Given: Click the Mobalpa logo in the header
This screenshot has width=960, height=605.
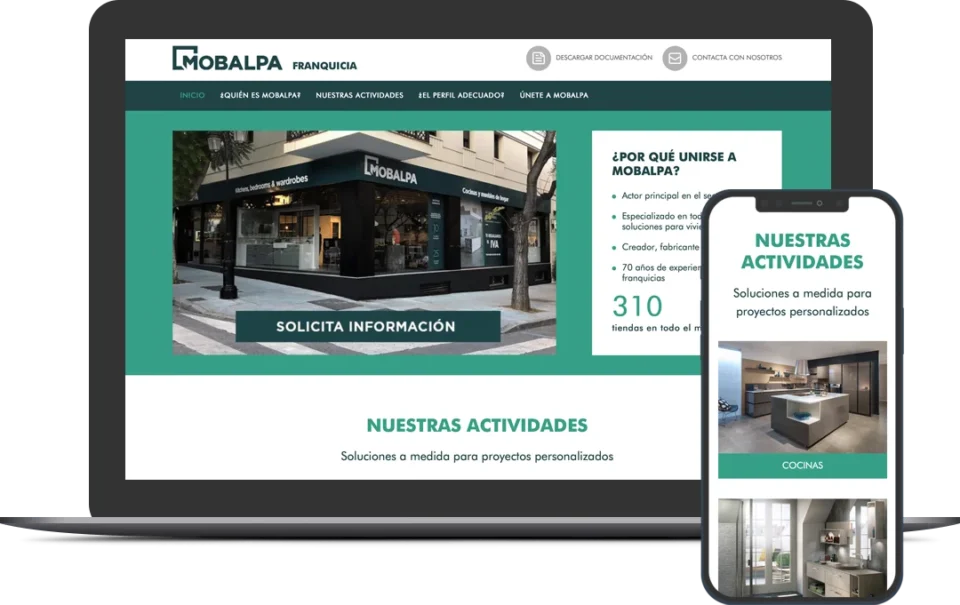Looking at the screenshot, I should tap(227, 59).
